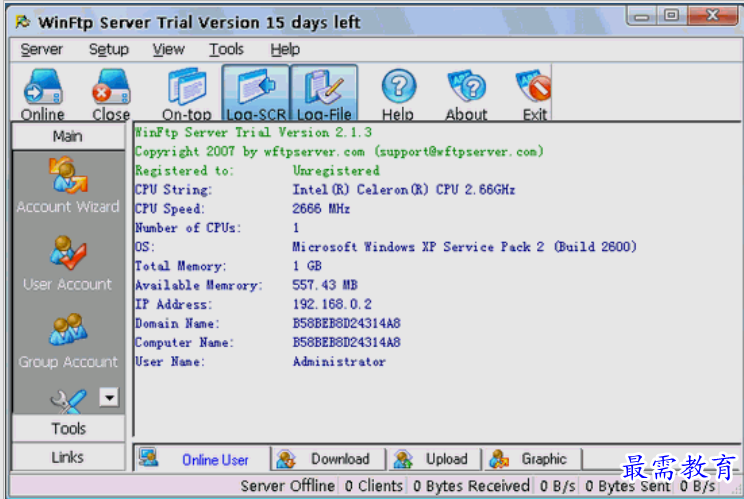Screen dimensions: 744x499
Task: Click the '557.43 MB' available memory value
Action: click(x=325, y=285)
